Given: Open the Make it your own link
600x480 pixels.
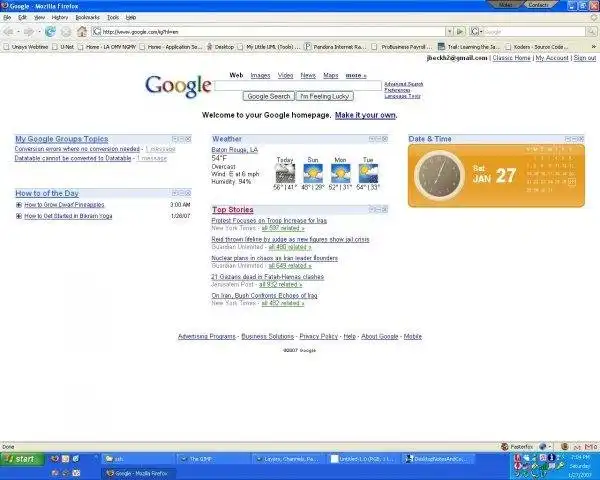Looking at the screenshot, I should 365,115.
